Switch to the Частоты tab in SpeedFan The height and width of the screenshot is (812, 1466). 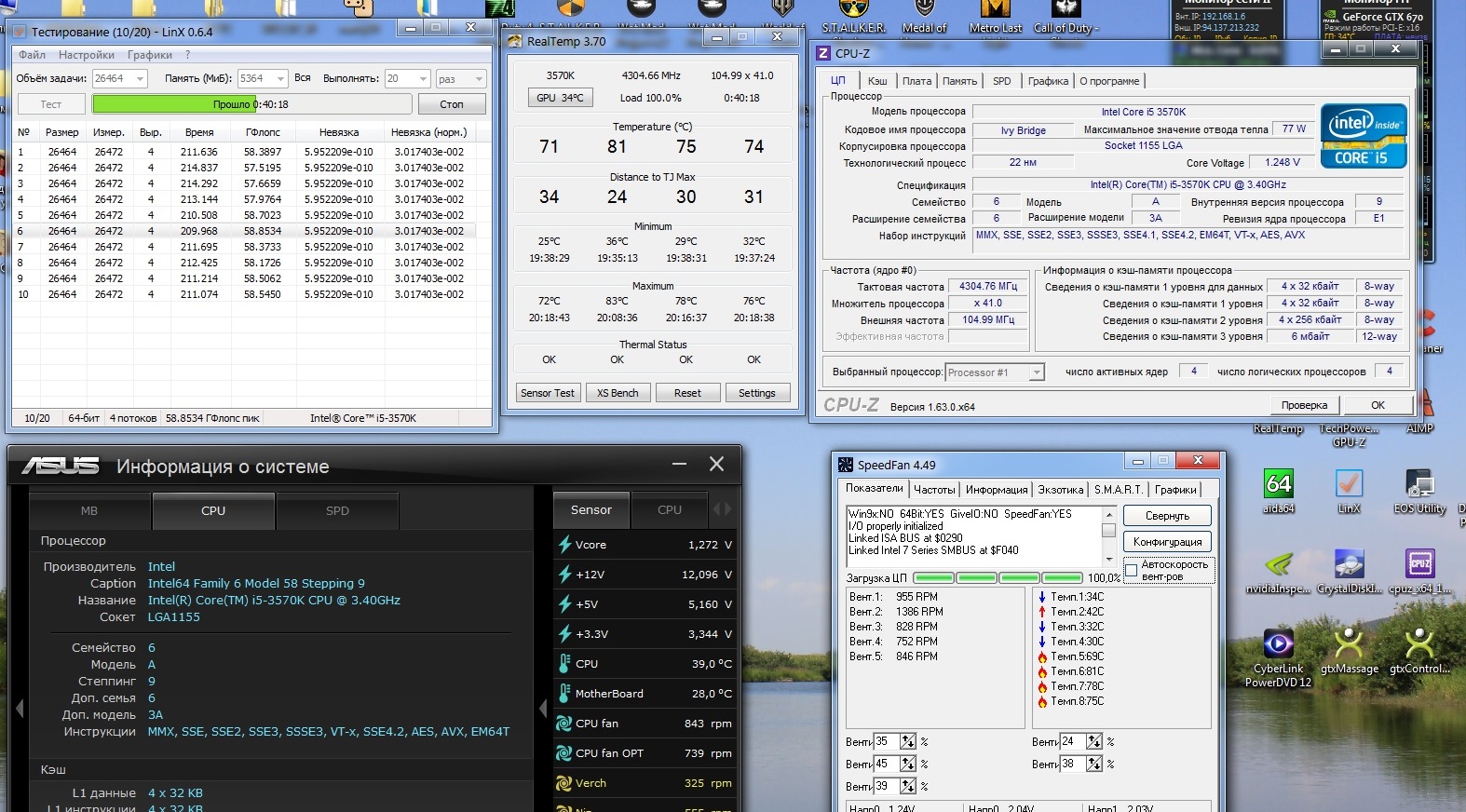click(x=933, y=490)
